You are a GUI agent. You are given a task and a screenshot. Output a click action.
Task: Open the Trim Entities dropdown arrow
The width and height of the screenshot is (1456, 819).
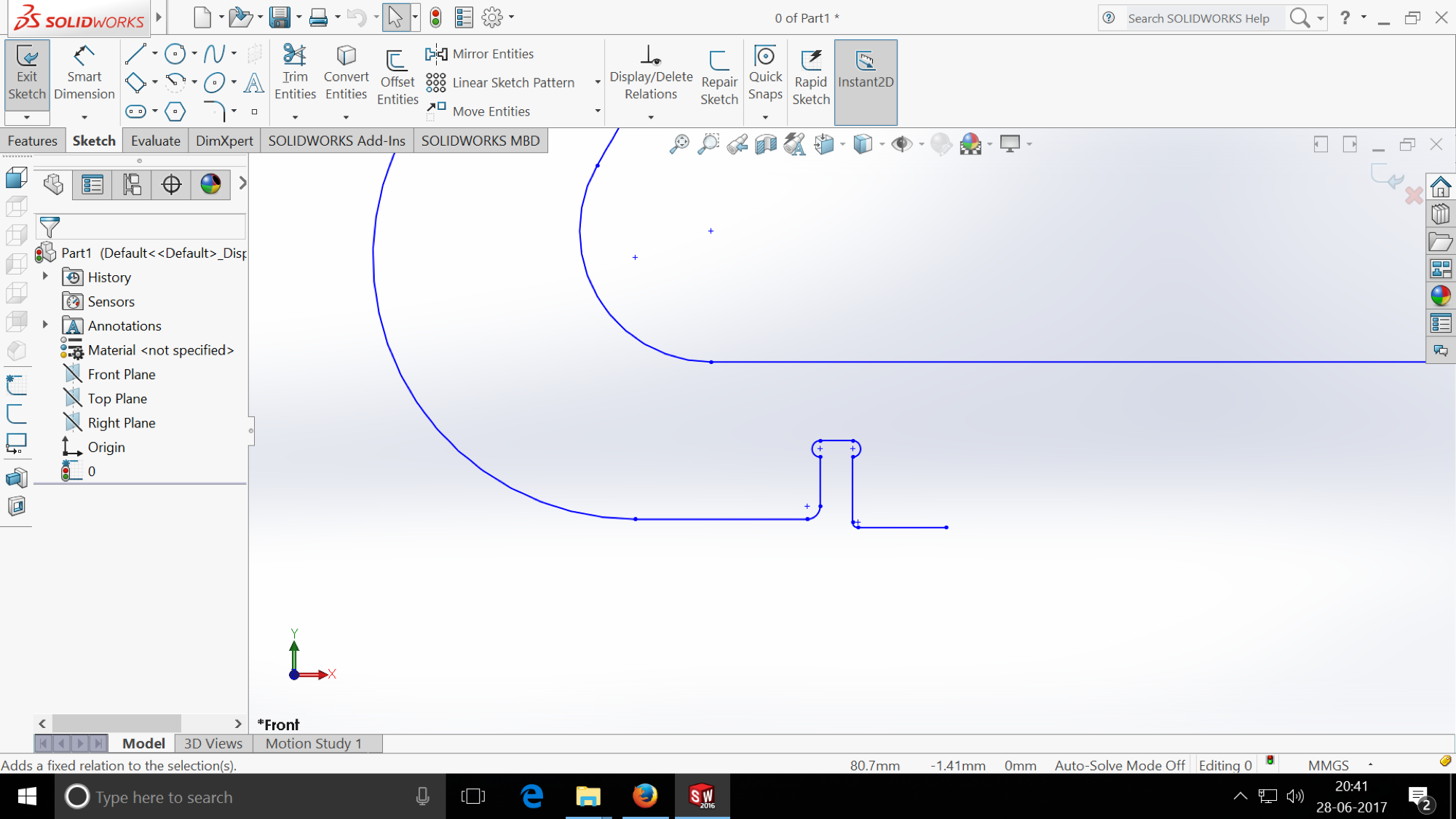pyautogui.click(x=295, y=117)
